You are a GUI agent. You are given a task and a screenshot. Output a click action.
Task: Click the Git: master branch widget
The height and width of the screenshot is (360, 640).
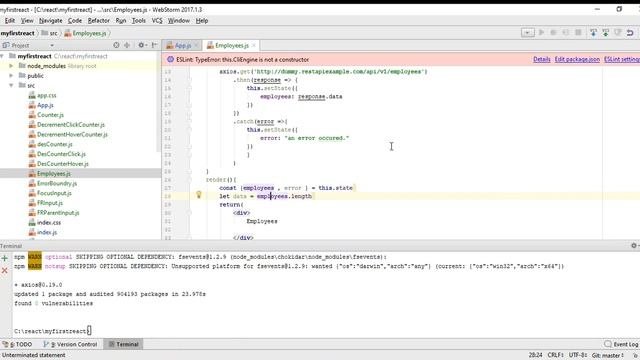tap(608, 355)
